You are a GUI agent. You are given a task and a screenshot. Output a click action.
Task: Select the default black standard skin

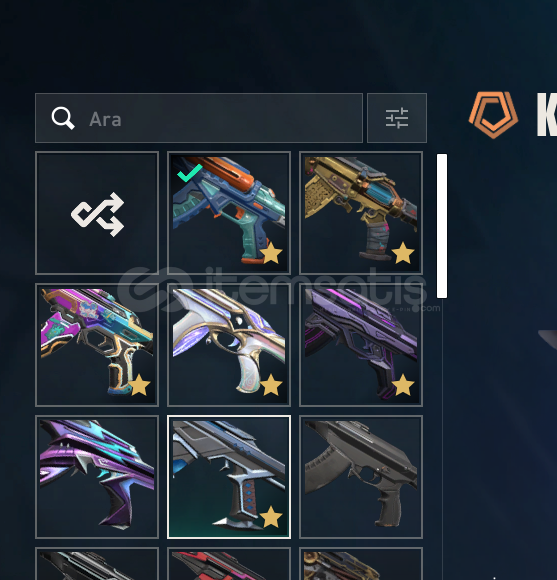pyautogui.click(x=361, y=477)
